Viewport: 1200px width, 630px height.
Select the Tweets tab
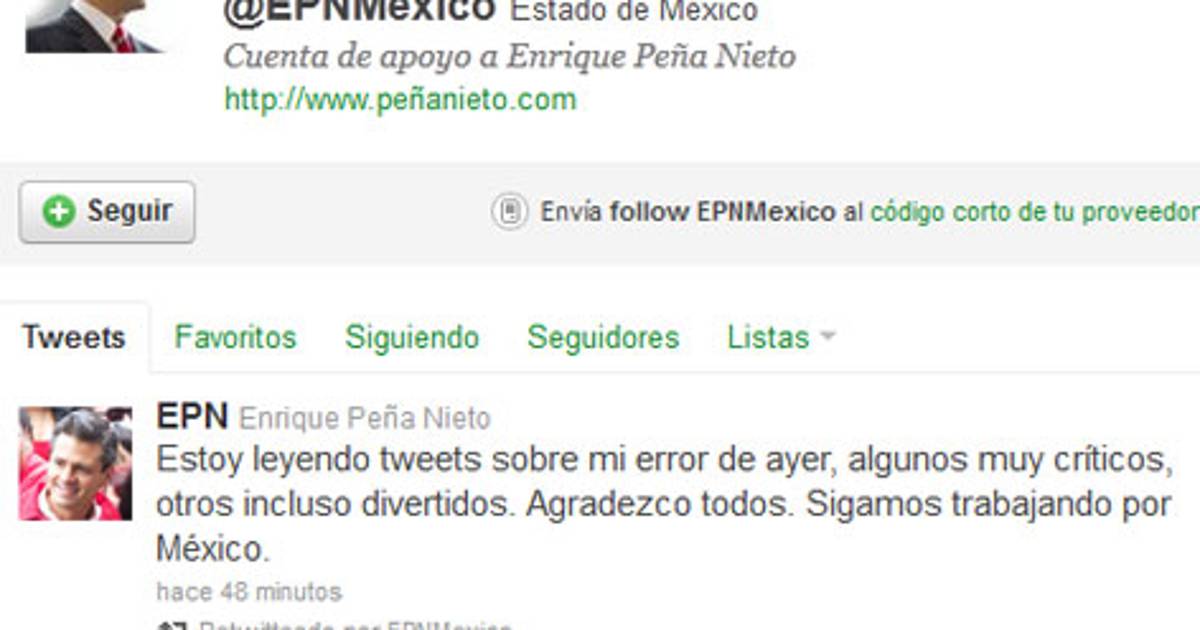pos(74,337)
